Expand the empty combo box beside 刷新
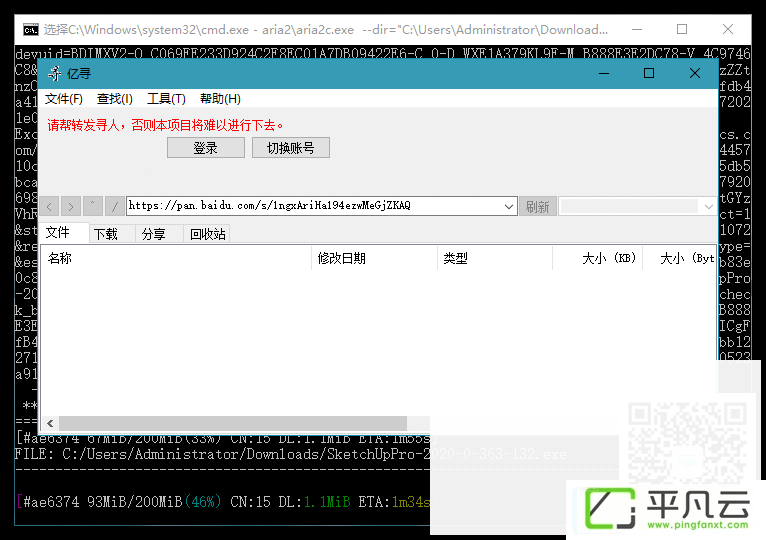Image resolution: width=766 pixels, height=540 pixels. click(x=708, y=207)
